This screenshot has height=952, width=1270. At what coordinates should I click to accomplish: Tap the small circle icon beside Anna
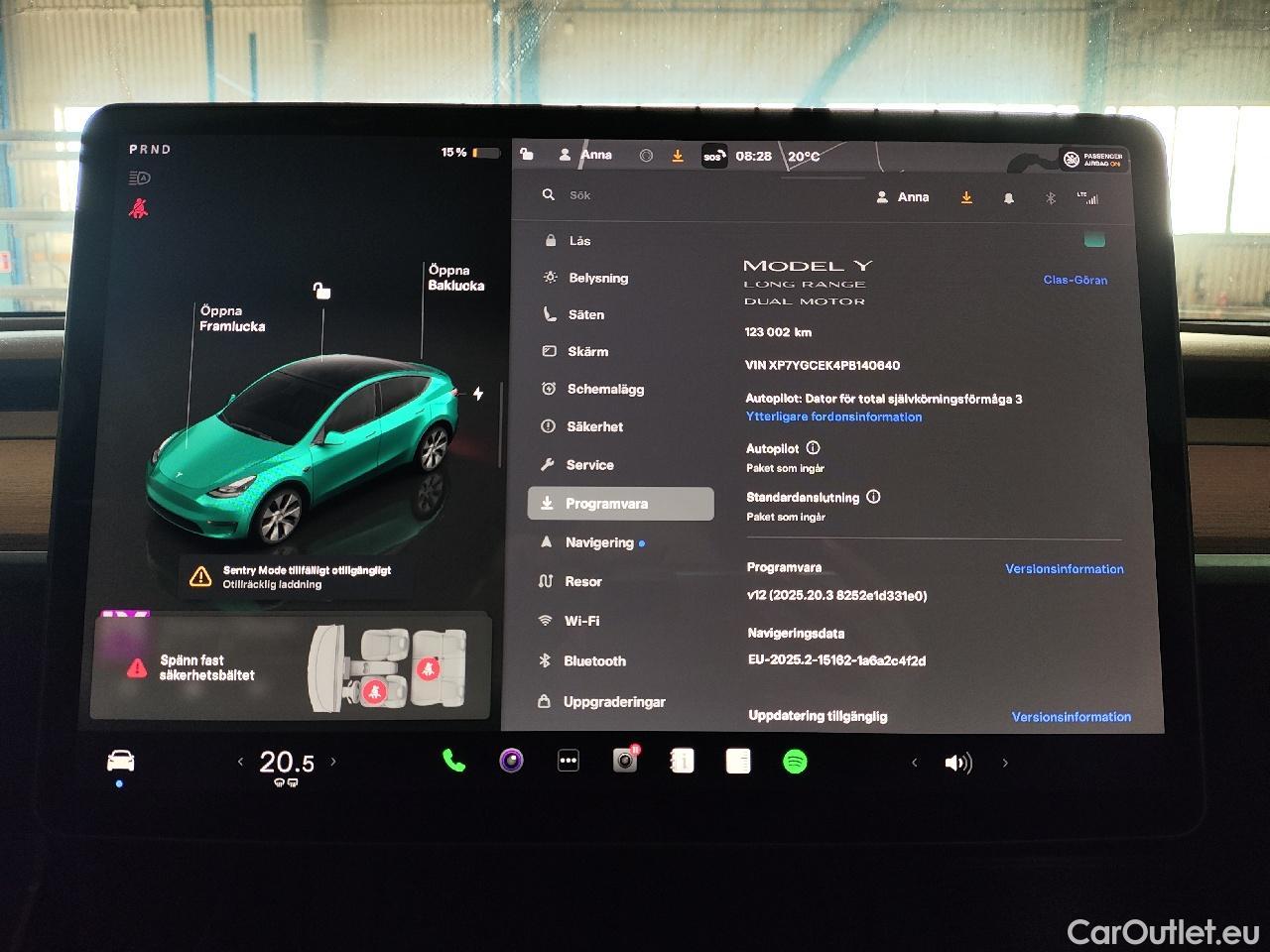tap(646, 156)
